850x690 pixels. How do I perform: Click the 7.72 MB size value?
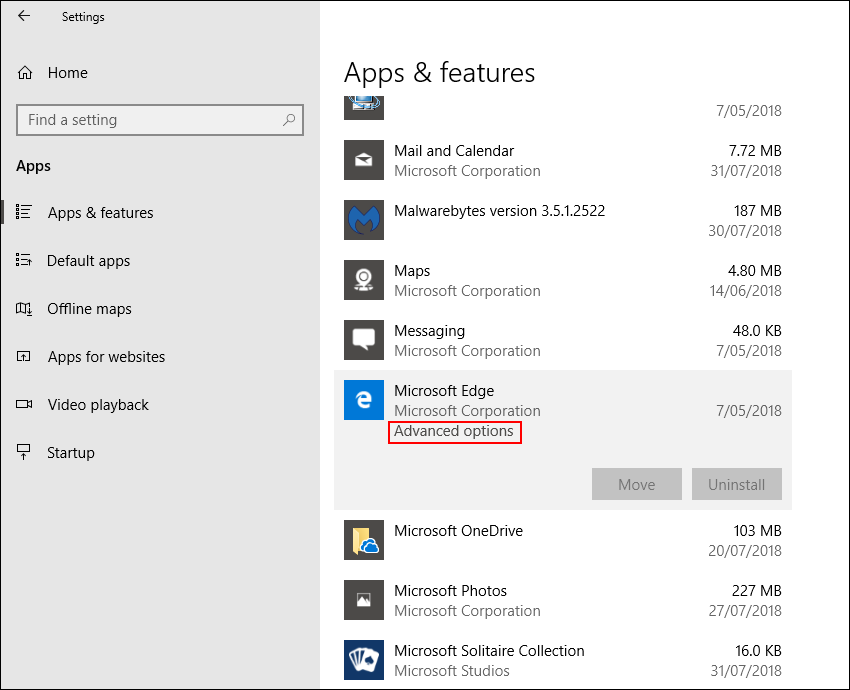point(755,151)
